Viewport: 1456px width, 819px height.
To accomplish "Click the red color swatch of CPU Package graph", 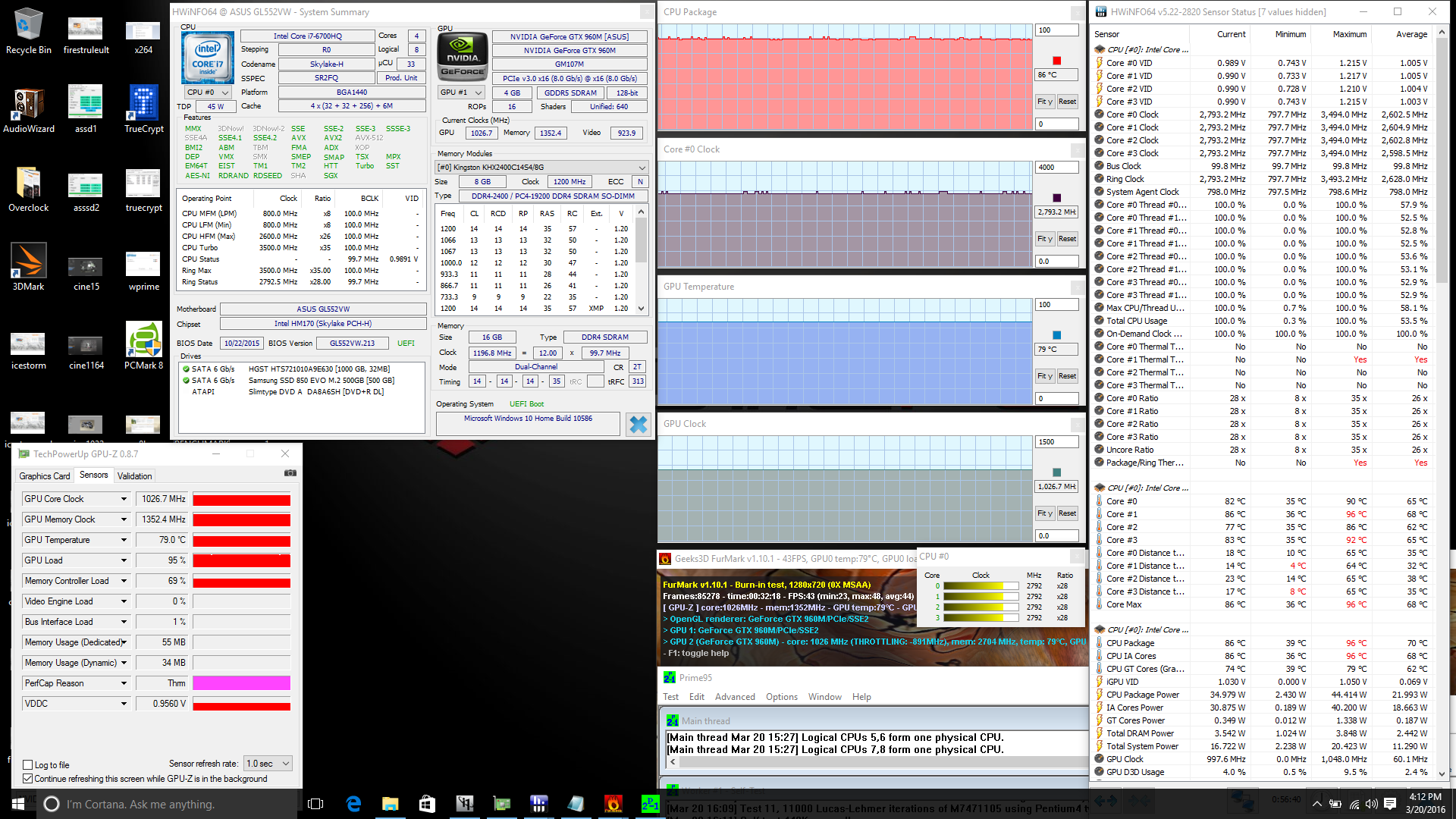I will [1057, 61].
